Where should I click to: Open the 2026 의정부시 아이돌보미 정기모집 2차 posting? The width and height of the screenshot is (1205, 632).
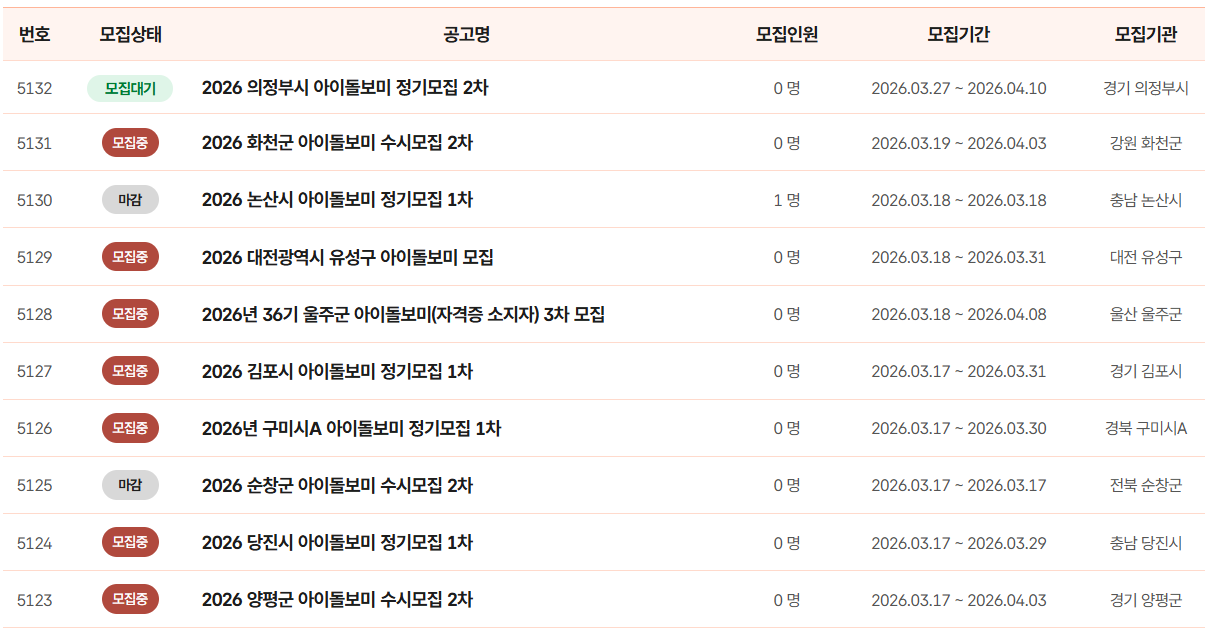point(345,88)
